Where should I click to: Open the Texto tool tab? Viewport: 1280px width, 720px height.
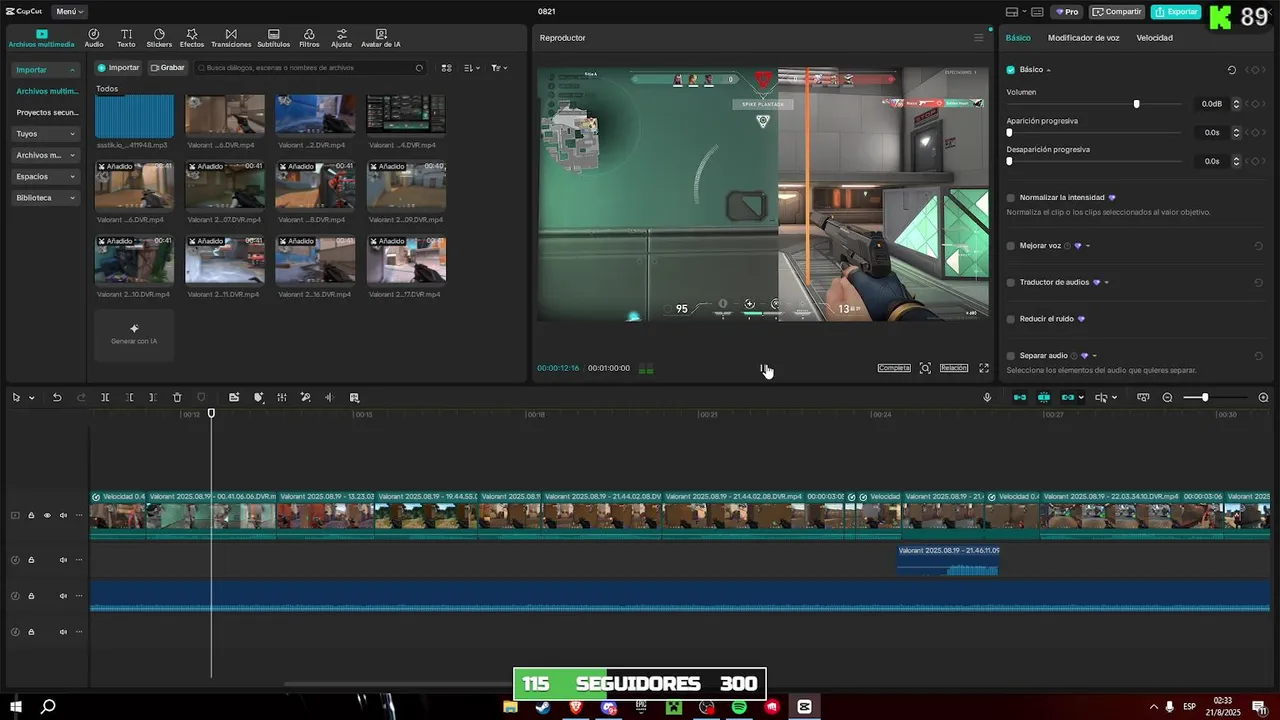point(126,38)
